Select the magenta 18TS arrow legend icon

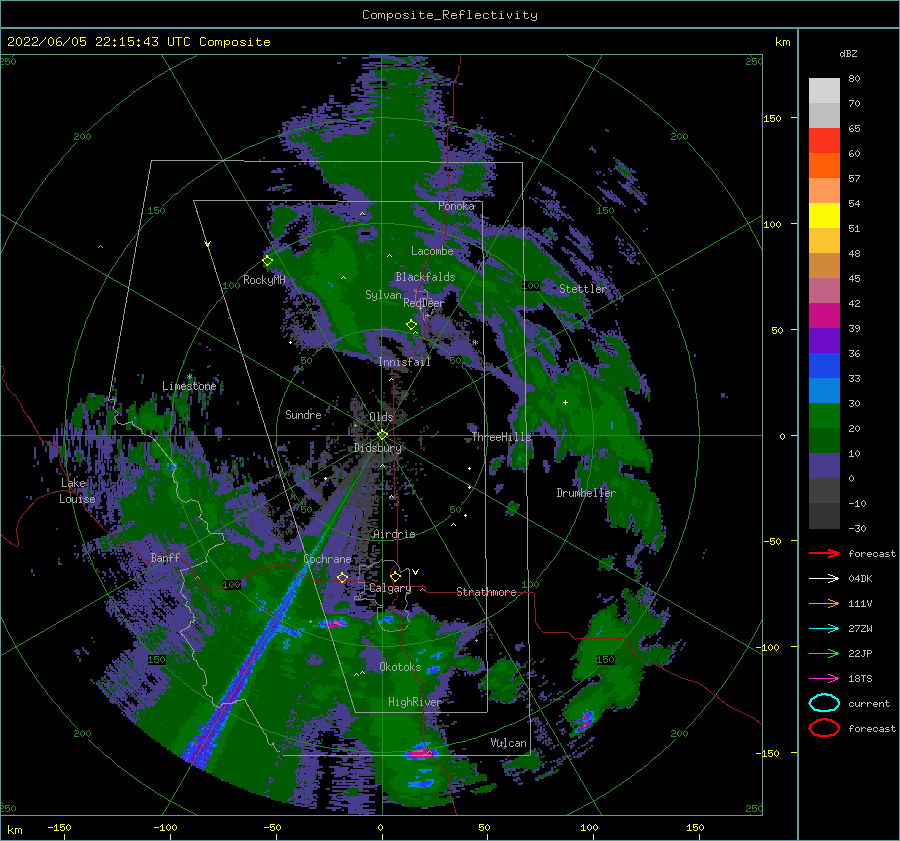[824, 679]
